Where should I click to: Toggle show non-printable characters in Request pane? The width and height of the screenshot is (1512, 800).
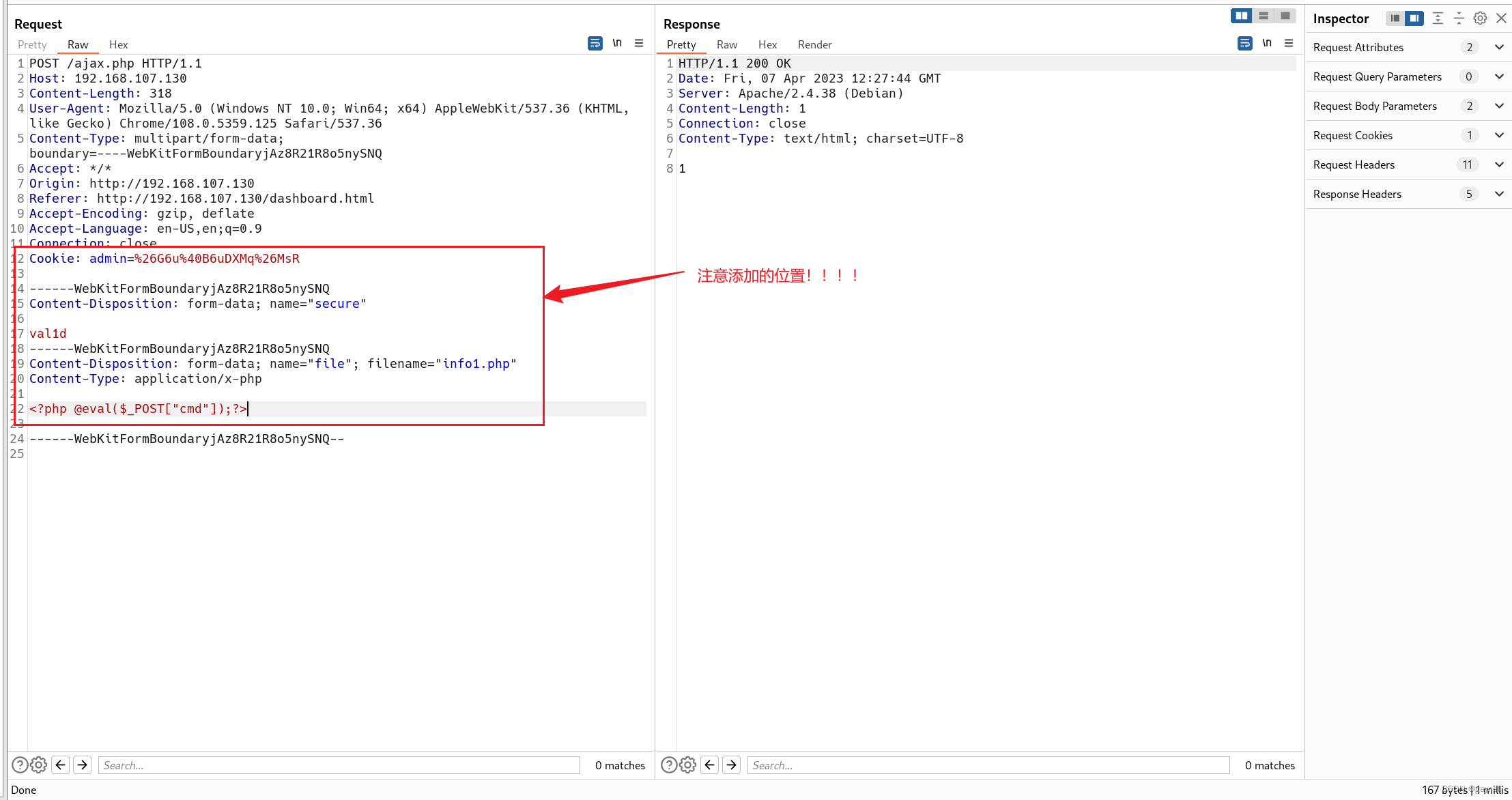coord(617,44)
